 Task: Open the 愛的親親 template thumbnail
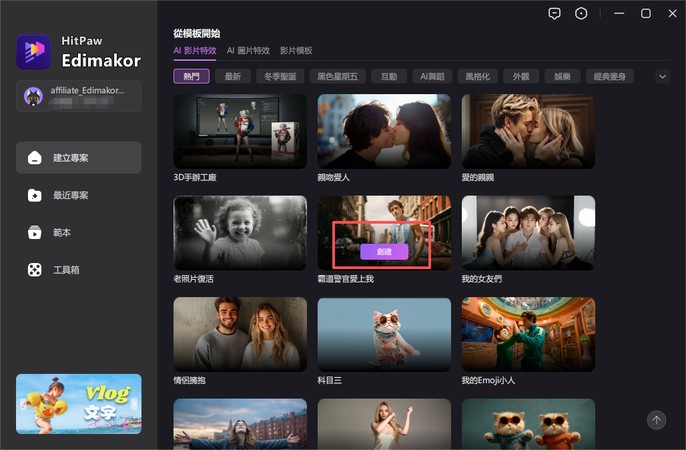[x=528, y=131]
